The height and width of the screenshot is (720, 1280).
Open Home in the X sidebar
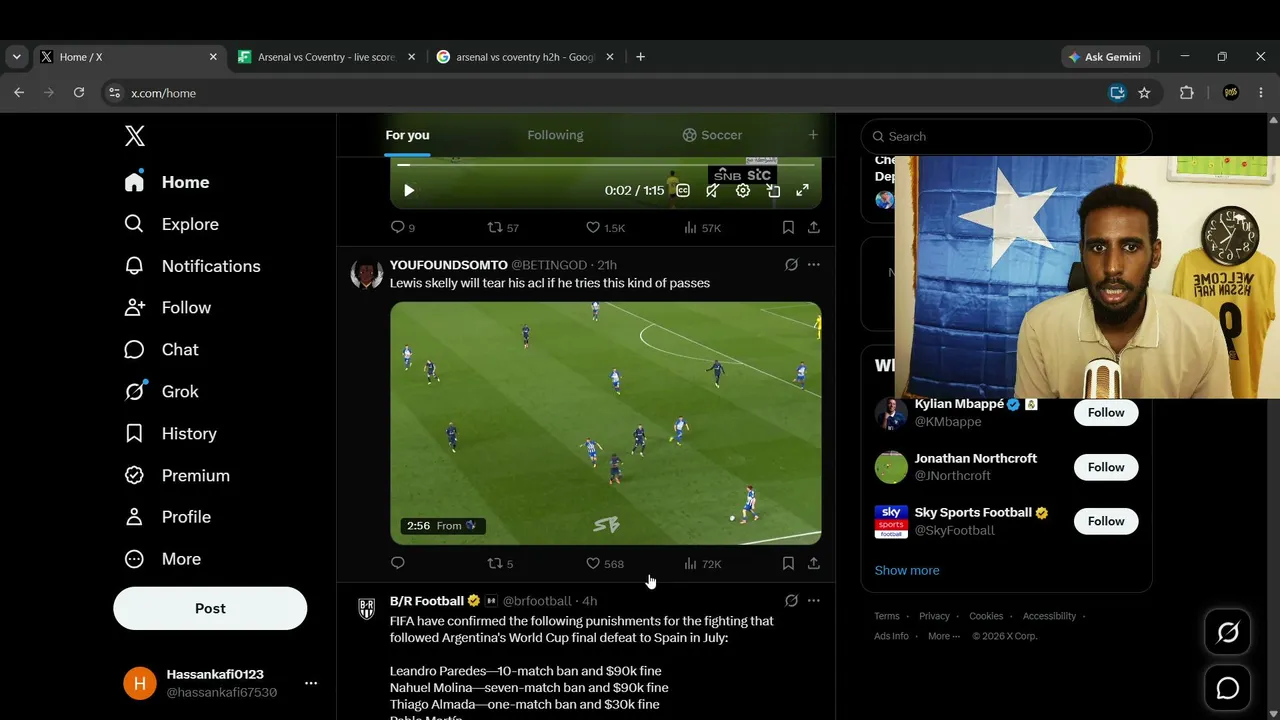pos(167,182)
